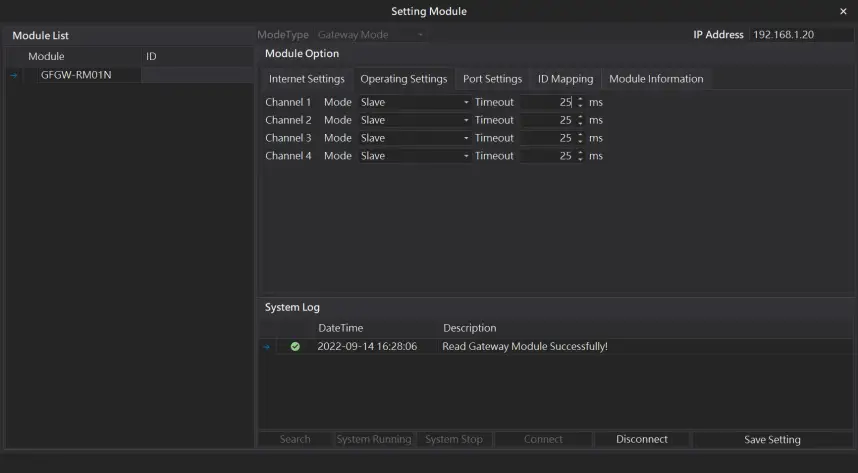858x473 pixels.
Task: Open the ID Mapping tab
Action: point(565,79)
